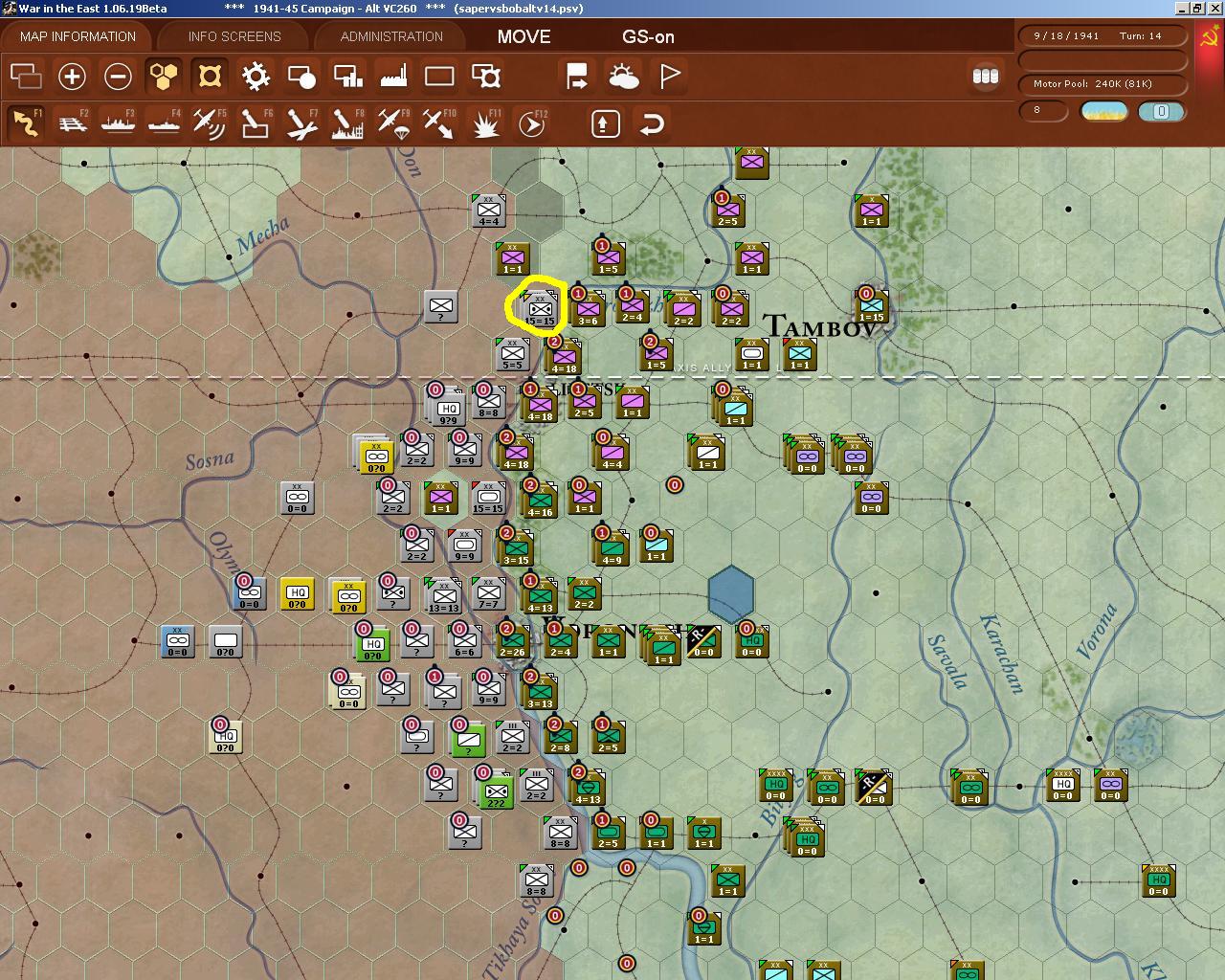Screen dimensions: 1225x980
Task: Click the blue-and-yellow weather swatch
Action: click(x=1103, y=111)
